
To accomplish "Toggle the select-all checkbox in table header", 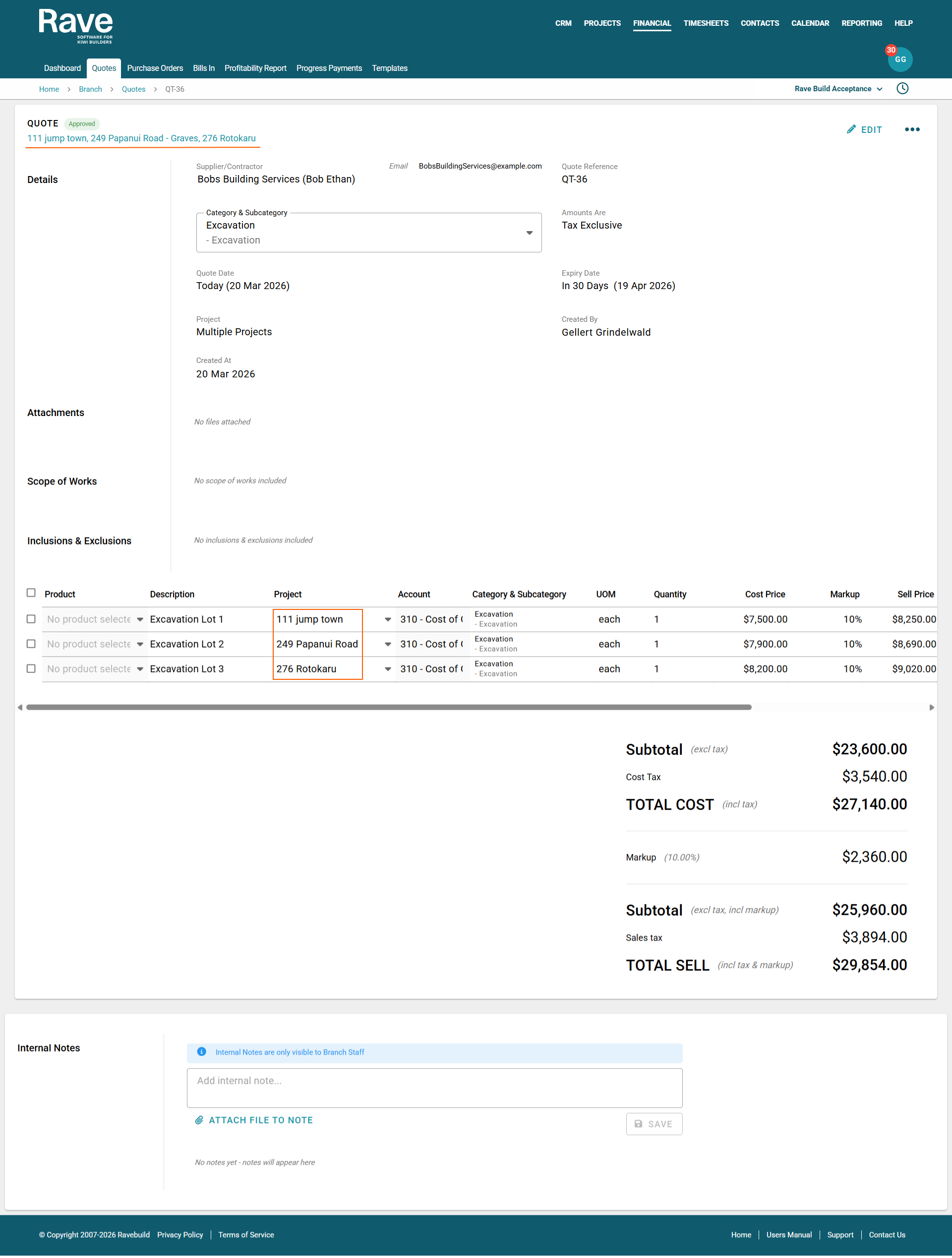I will 31,593.
